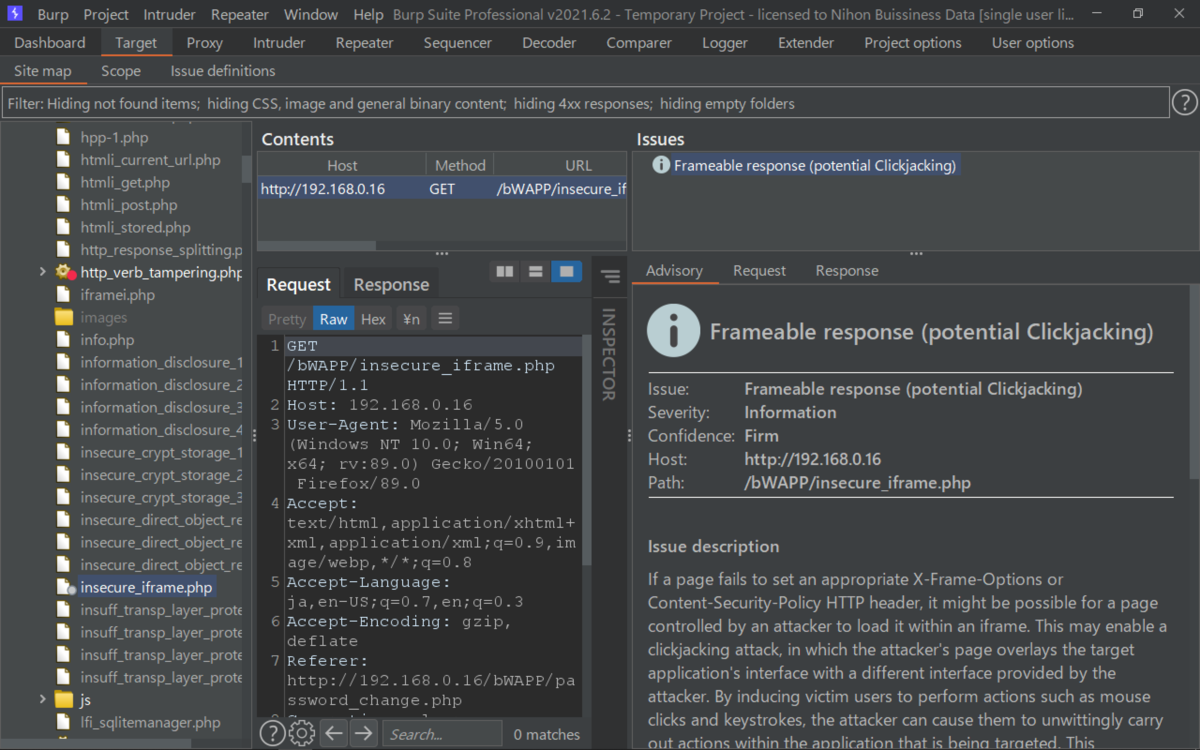This screenshot has height=750, width=1200.
Task: Click the gear icon on http_verb_tampering.php
Action: [64, 271]
